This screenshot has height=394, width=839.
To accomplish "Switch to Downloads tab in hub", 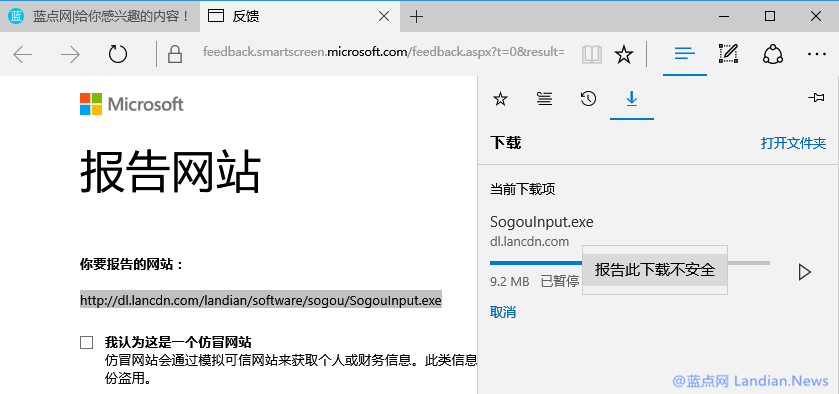I will pyautogui.click(x=632, y=98).
